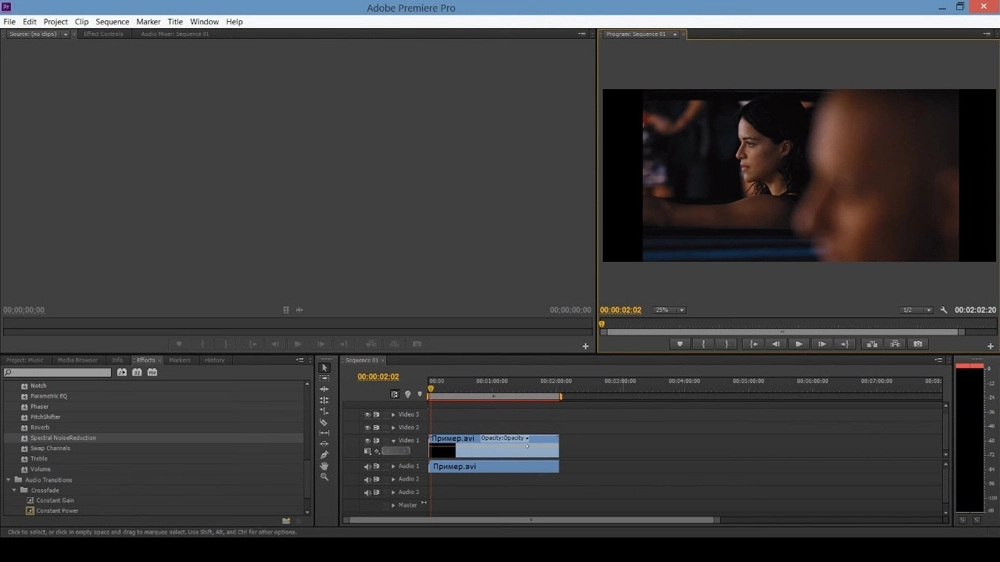Toggle Video 3 track output eye
Viewport: 1000px width, 562px height.
point(367,415)
